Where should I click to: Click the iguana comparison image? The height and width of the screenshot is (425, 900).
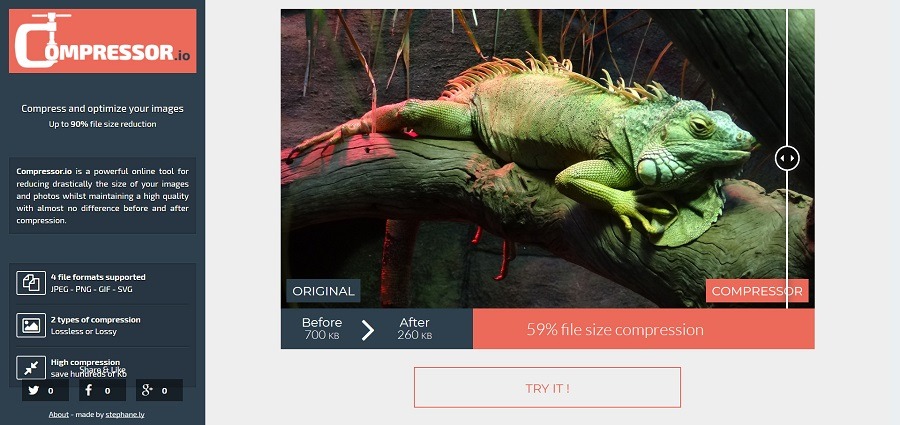pos(548,159)
